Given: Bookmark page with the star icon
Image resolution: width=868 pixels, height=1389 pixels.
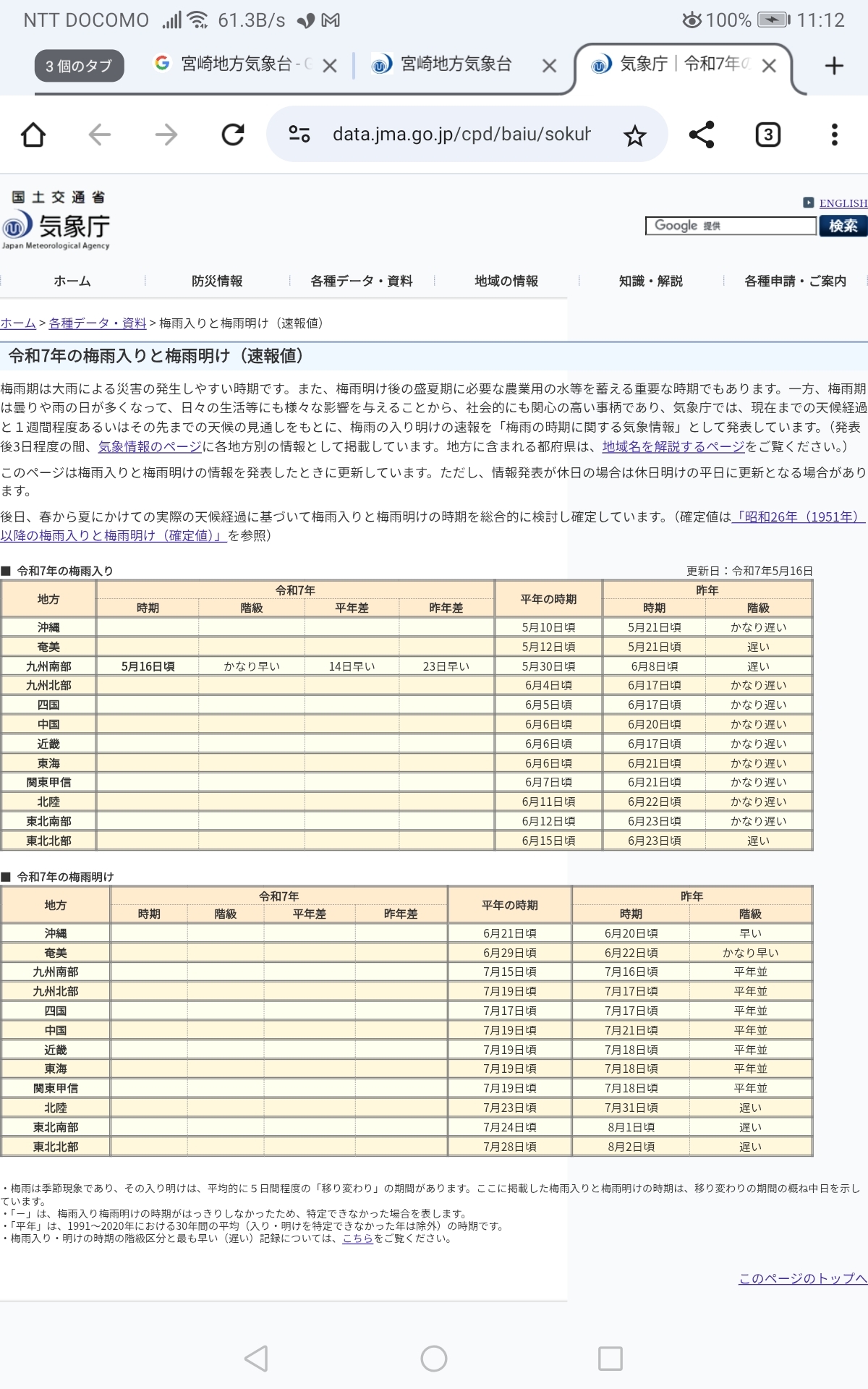Looking at the screenshot, I should (x=634, y=135).
